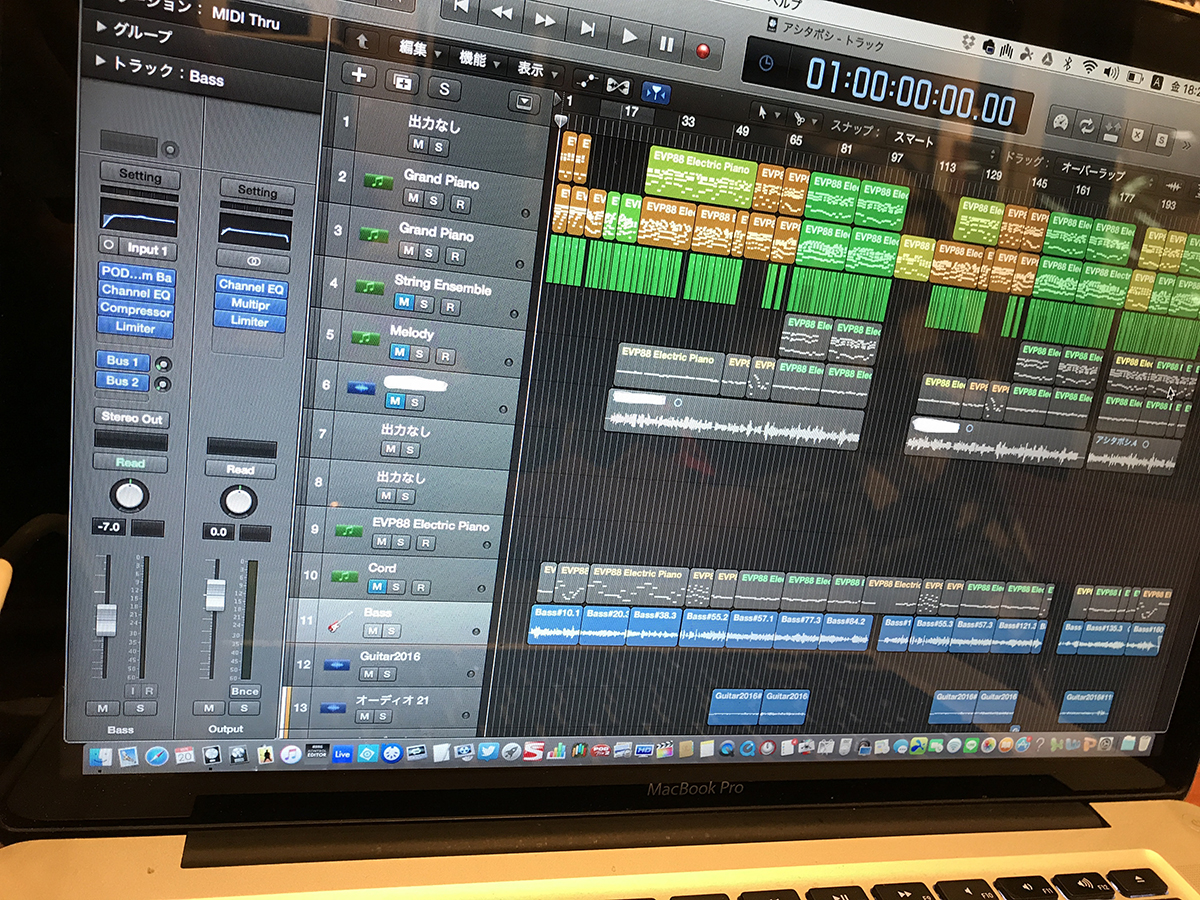The height and width of the screenshot is (900, 1200).
Task: Click the Bnce bounce button
Action: 244,691
